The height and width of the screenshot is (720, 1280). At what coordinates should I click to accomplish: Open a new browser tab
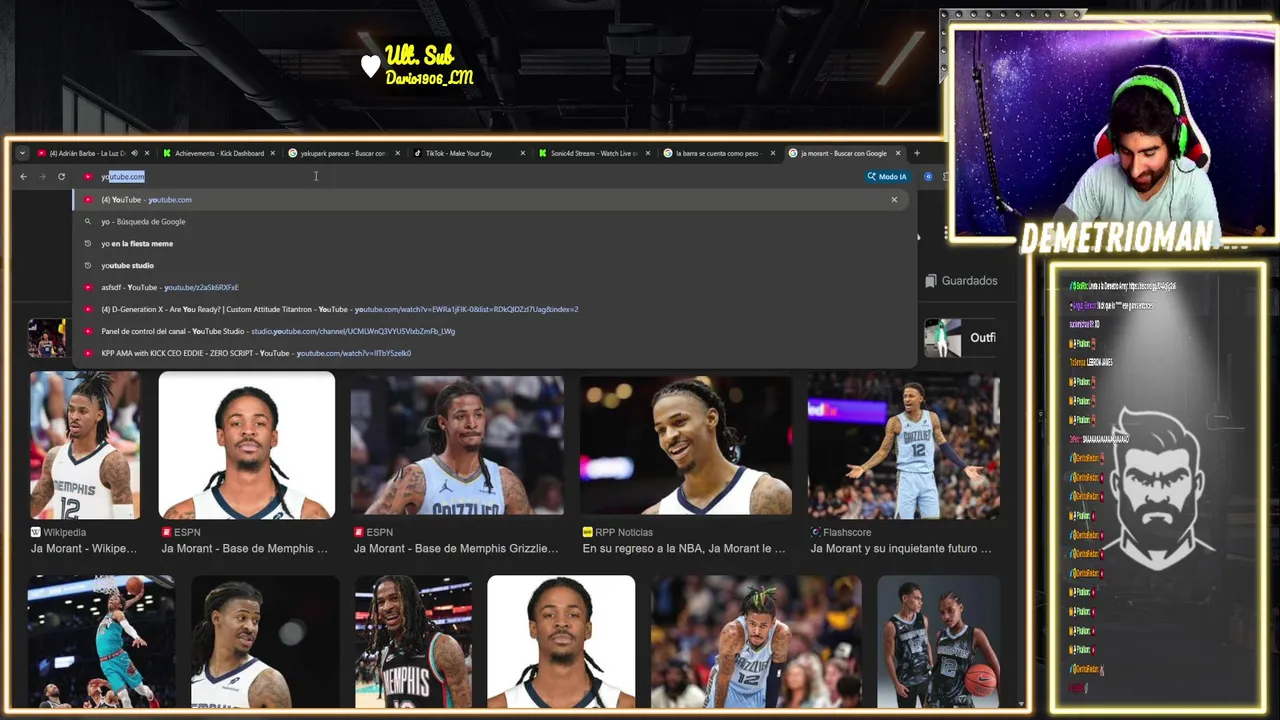(916, 153)
